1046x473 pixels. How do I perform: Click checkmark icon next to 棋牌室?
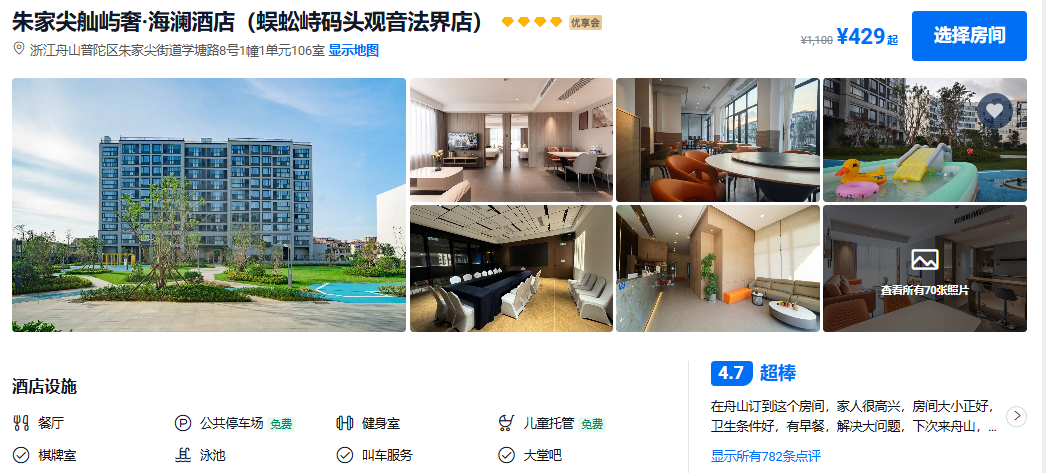click(x=21, y=455)
